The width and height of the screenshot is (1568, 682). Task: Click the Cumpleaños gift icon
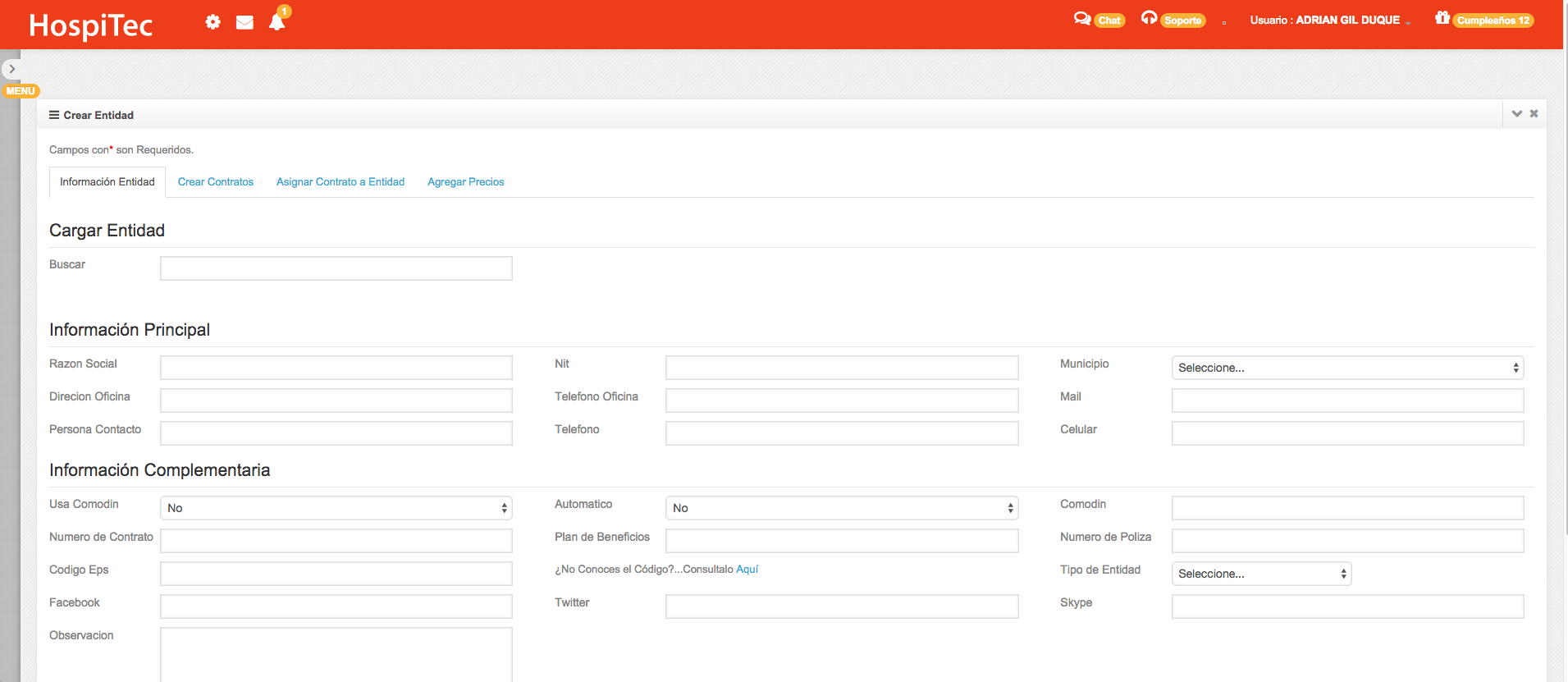tap(1442, 18)
